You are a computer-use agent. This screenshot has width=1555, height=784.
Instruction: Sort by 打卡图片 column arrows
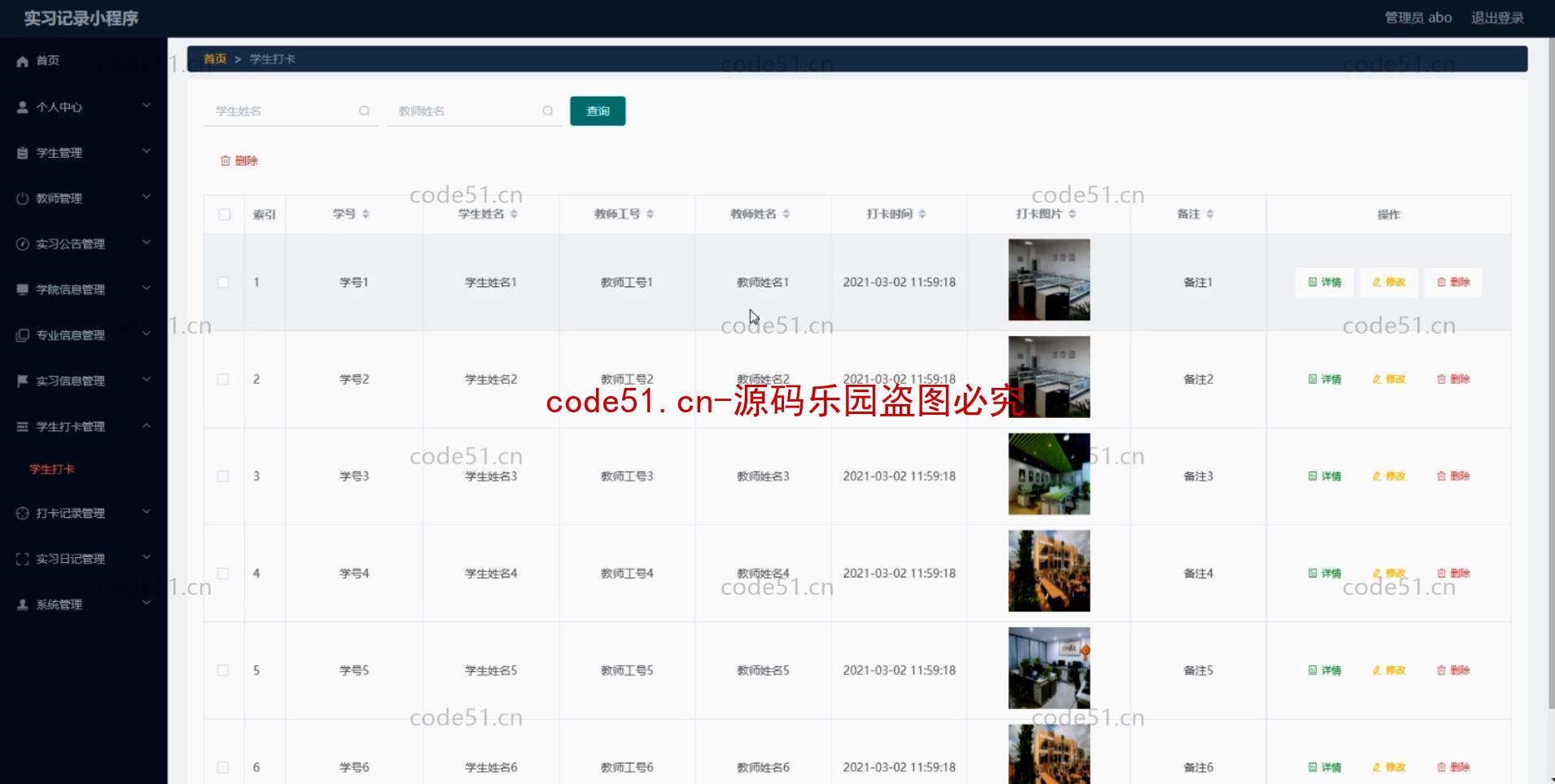(x=1072, y=214)
